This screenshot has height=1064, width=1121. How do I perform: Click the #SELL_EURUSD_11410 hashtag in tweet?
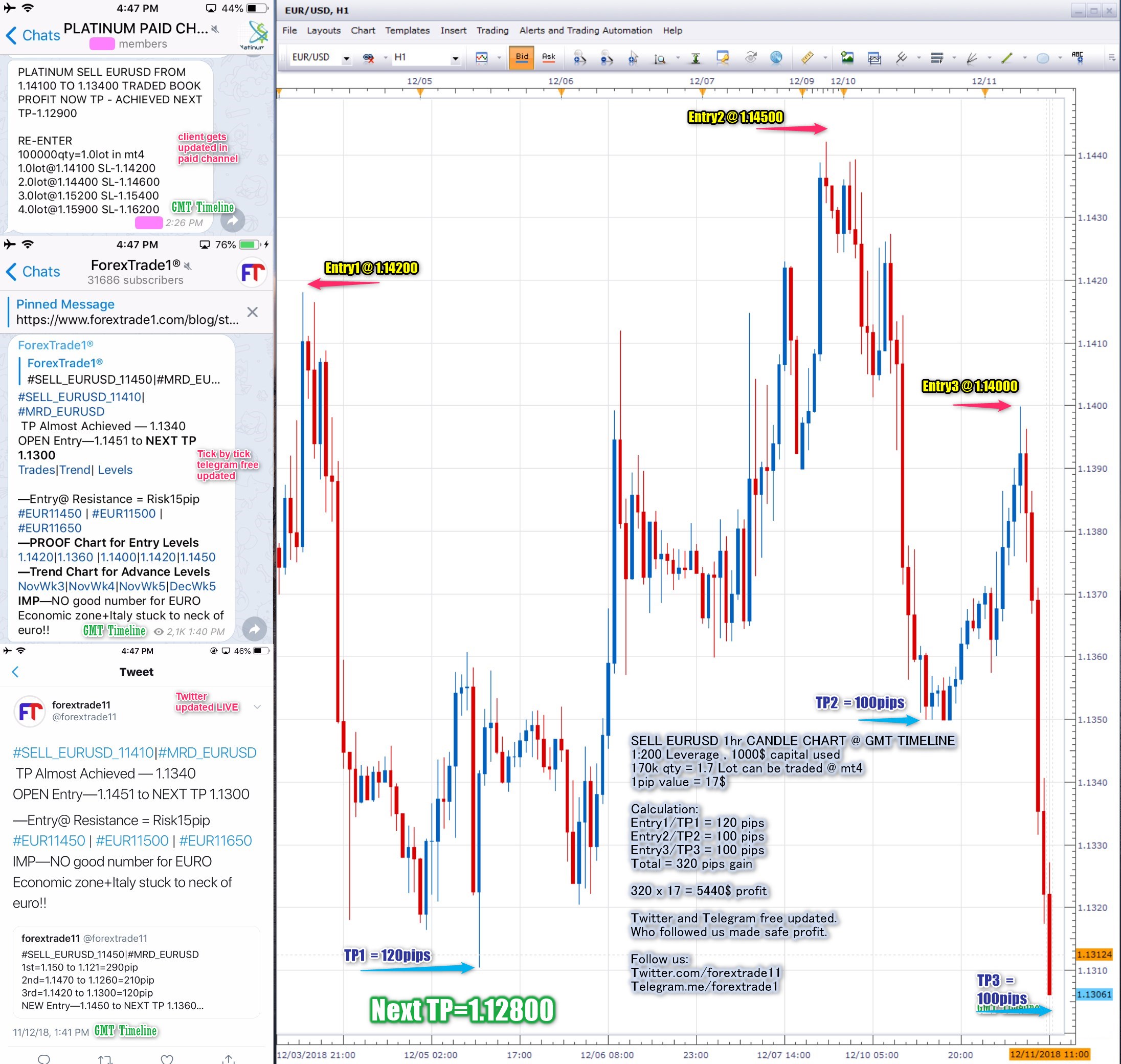click(x=83, y=752)
